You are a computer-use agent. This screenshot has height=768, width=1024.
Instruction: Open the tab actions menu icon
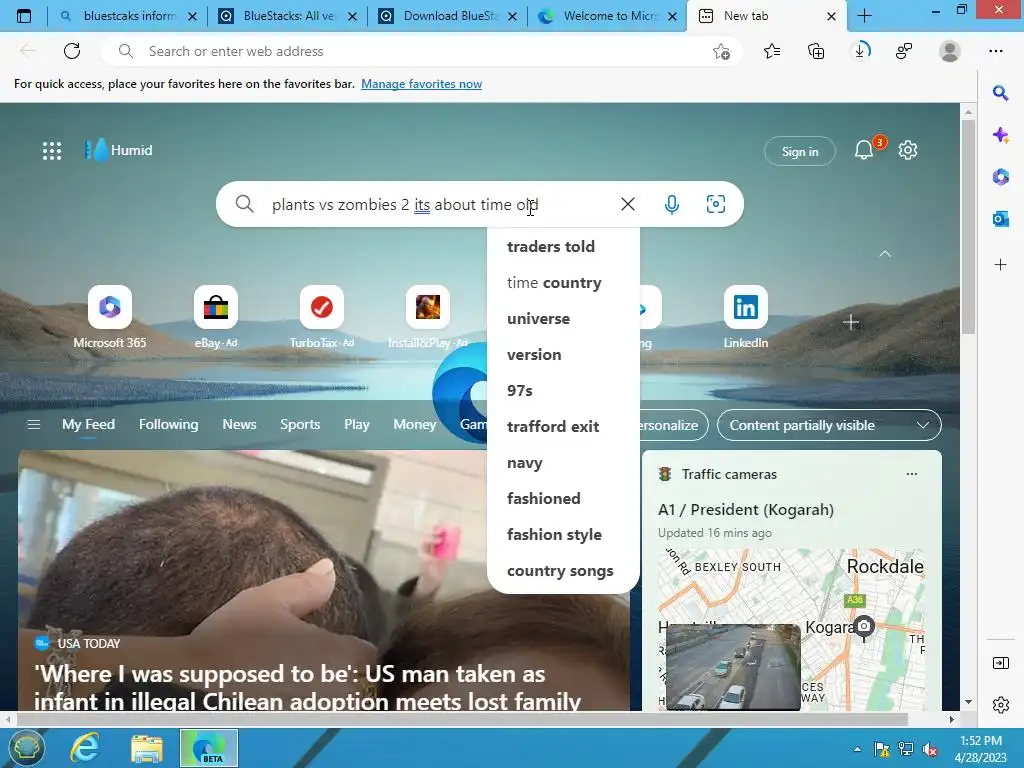pos(24,16)
